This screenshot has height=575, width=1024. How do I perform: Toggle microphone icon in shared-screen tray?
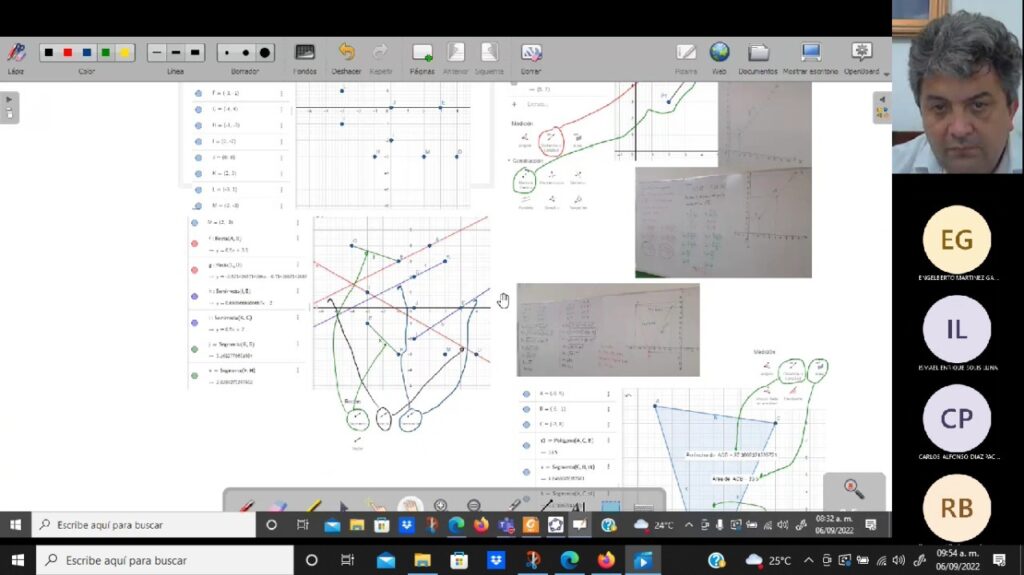(720, 525)
